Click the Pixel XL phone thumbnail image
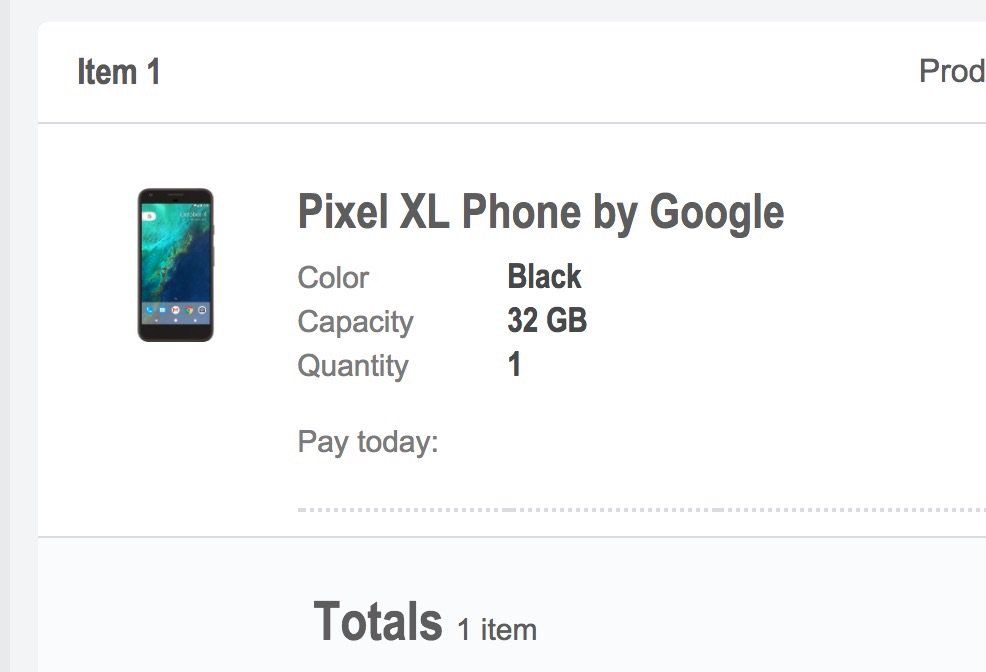This screenshot has width=986, height=672. pyautogui.click(x=175, y=265)
